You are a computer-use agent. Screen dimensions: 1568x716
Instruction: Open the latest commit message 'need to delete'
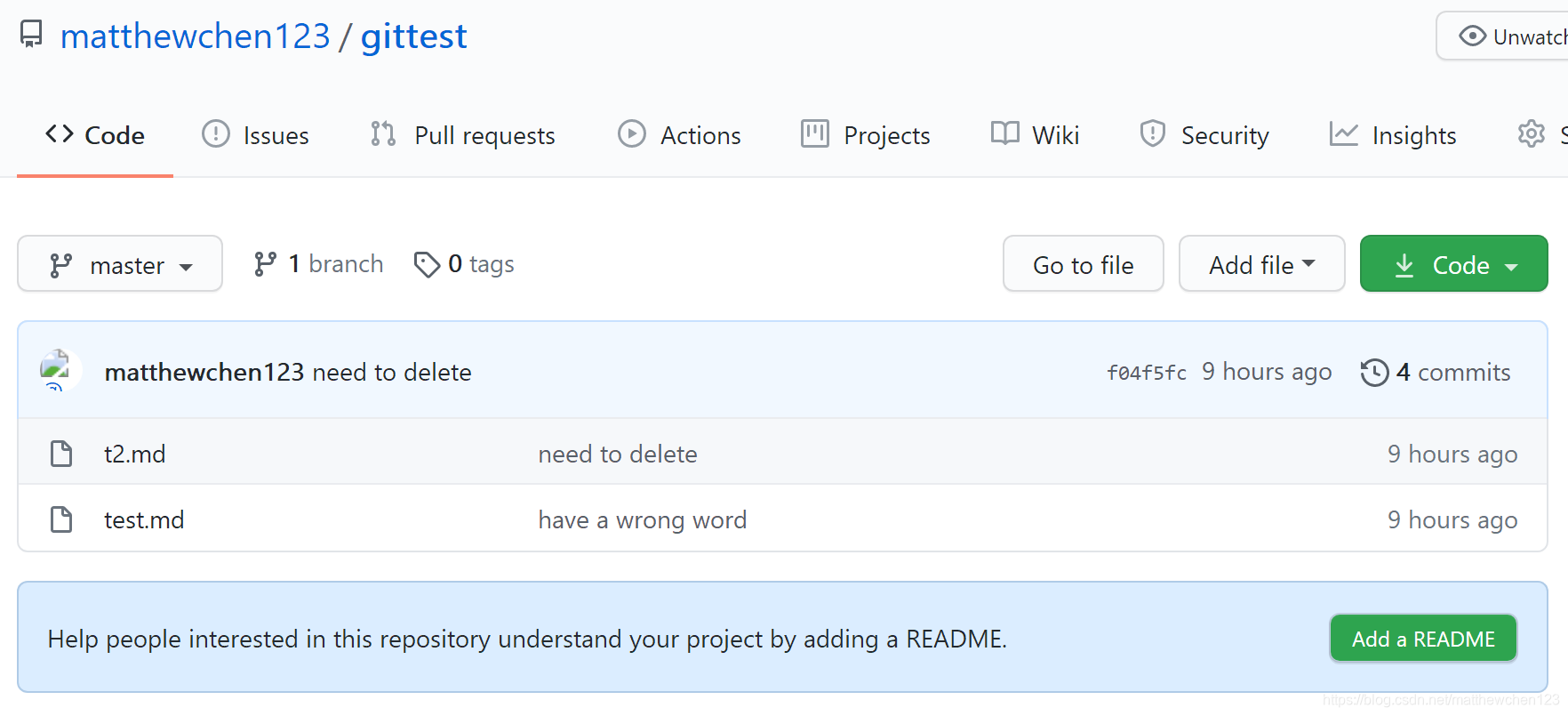(392, 372)
